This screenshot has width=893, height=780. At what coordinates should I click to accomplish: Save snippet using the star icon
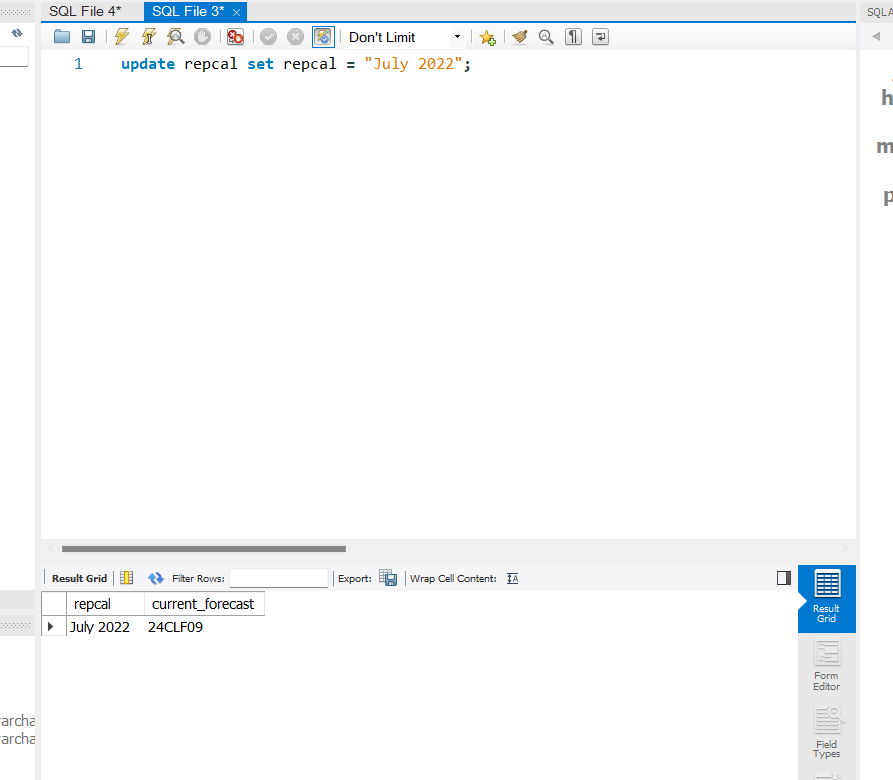pyautogui.click(x=487, y=37)
